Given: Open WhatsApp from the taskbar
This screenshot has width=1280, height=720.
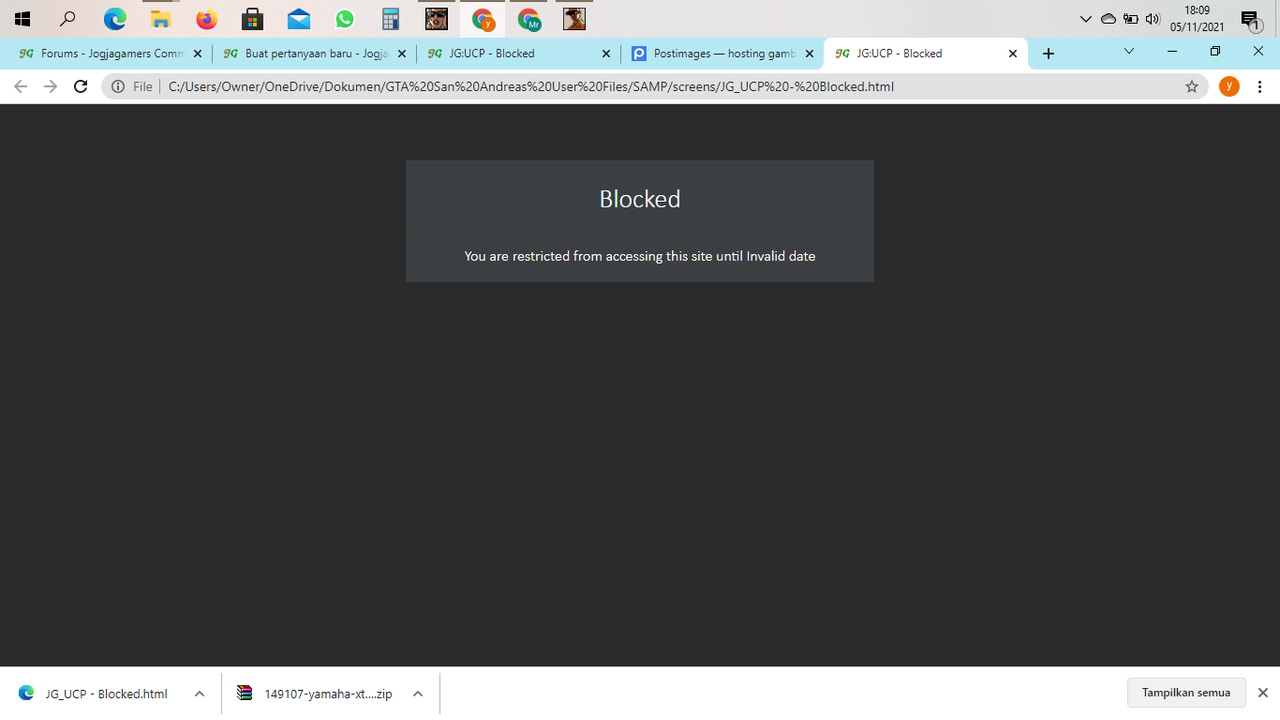Looking at the screenshot, I should [345, 19].
